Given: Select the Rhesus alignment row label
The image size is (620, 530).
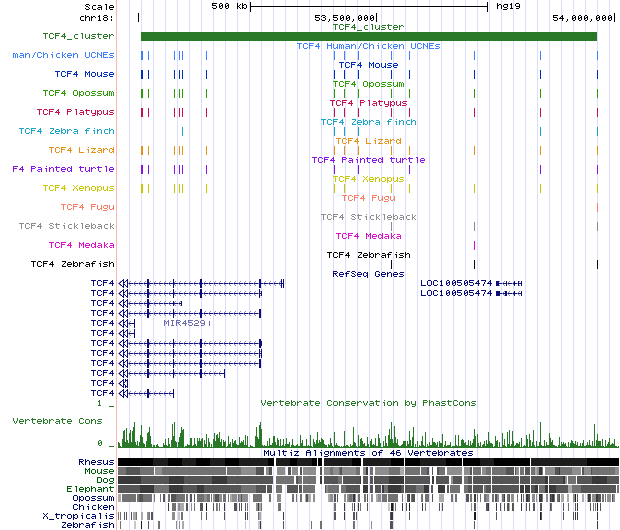Looking at the screenshot, I should [x=96, y=462].
